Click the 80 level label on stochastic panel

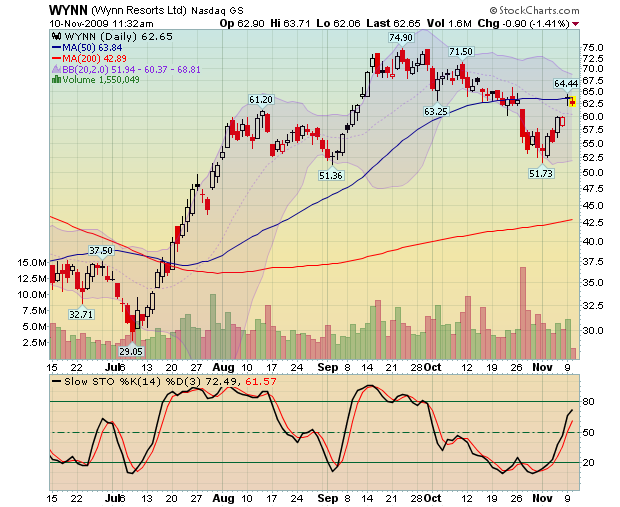coord(589,402)
